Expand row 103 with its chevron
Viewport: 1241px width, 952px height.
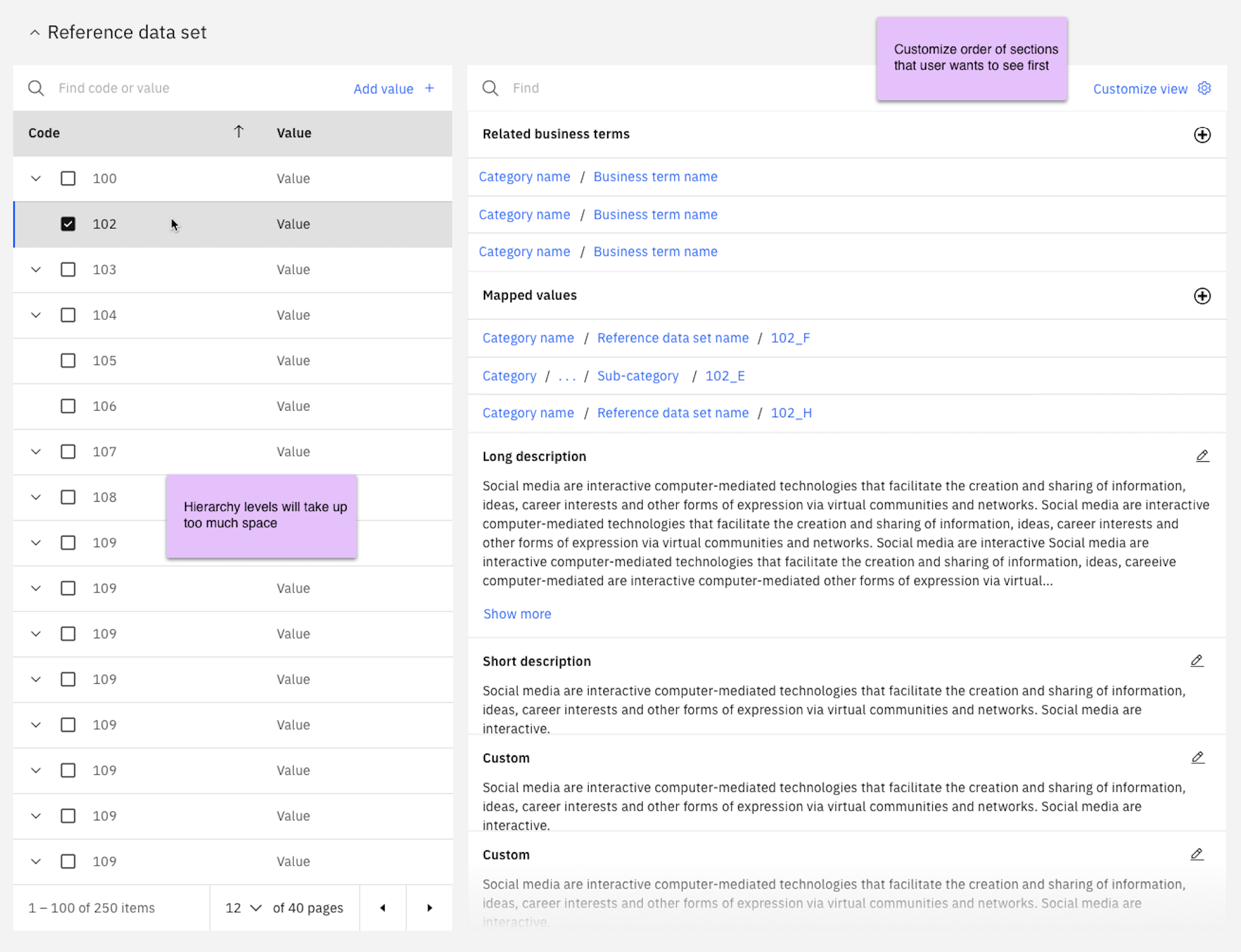pyautogui.click(x=36, y=270)
